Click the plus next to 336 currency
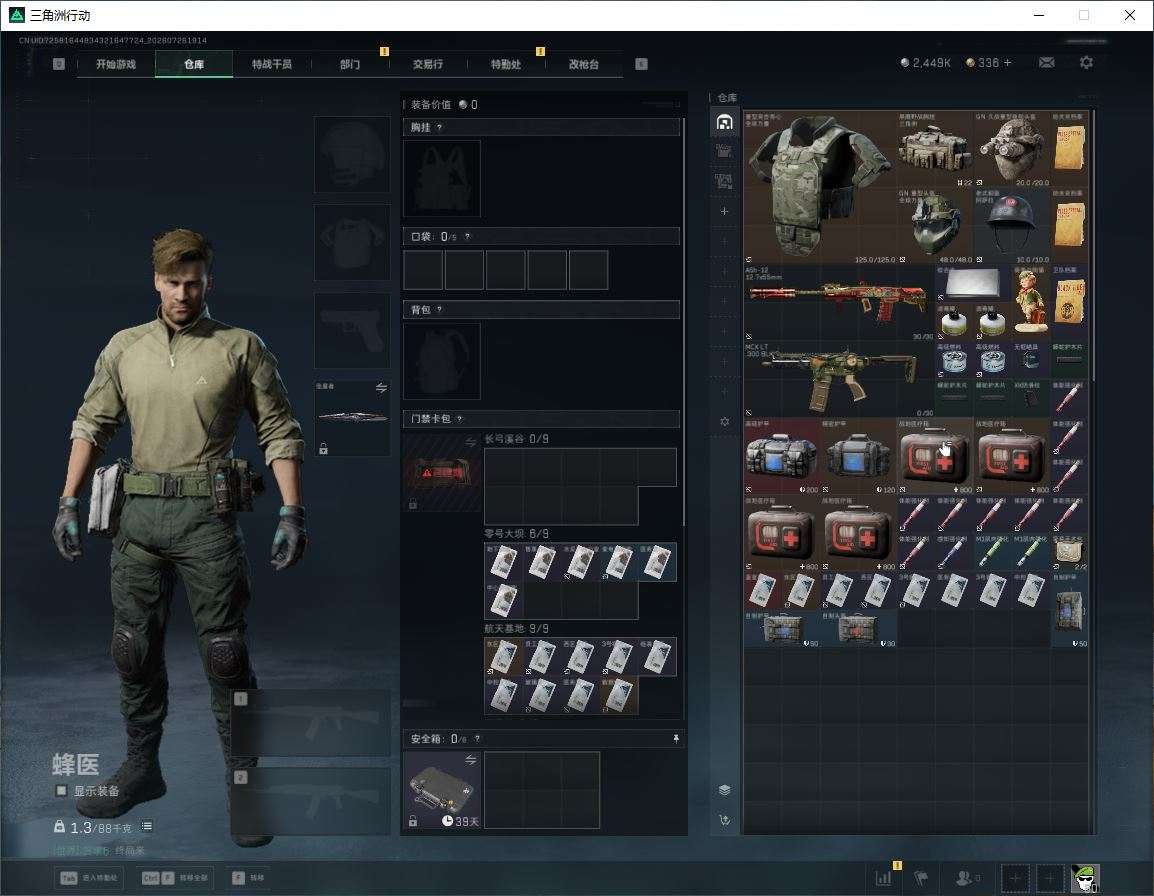Viewport: 1154px width, 896px height. point(1008,63)
